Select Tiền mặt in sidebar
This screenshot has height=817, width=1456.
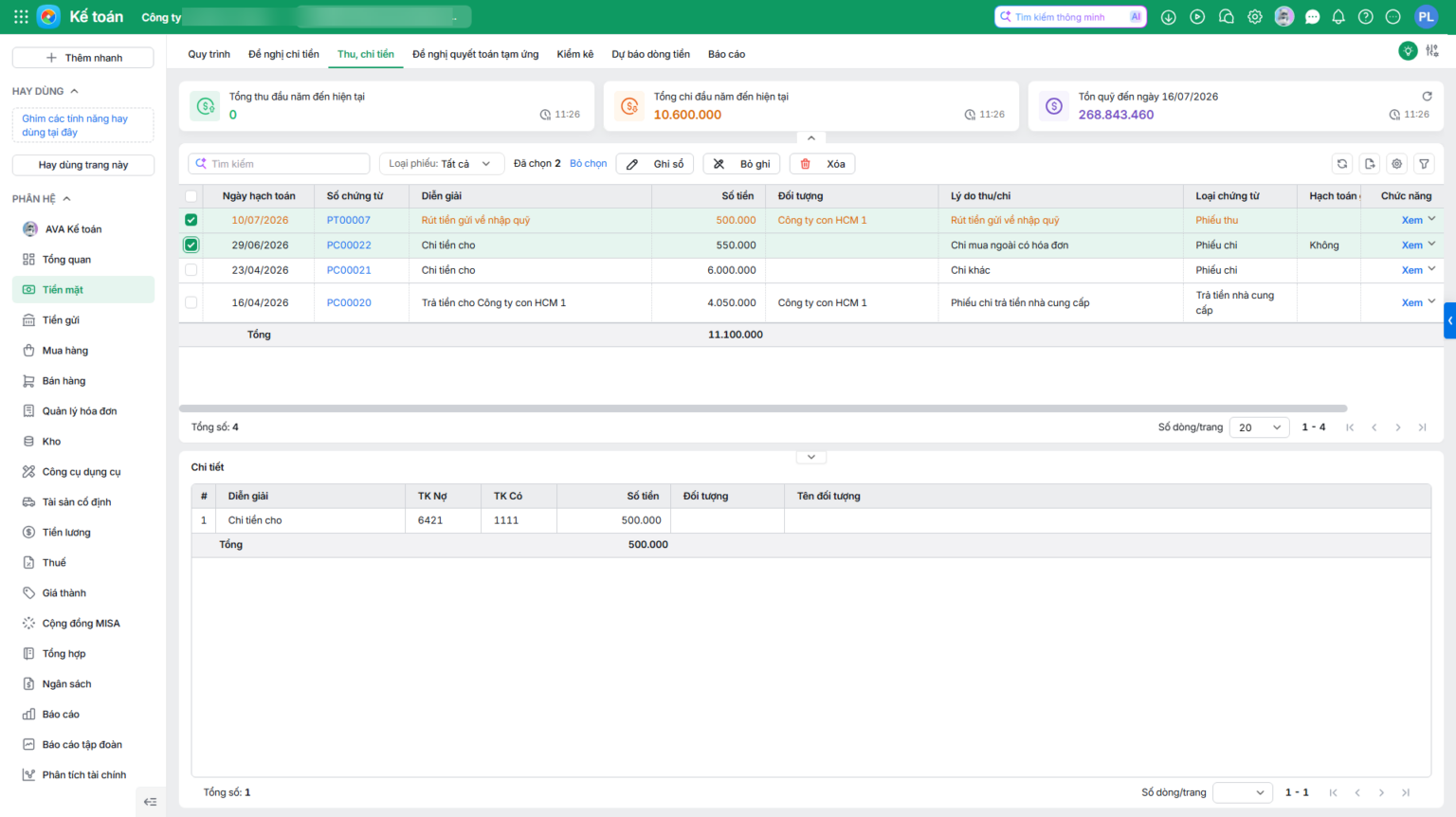(83, 290)
